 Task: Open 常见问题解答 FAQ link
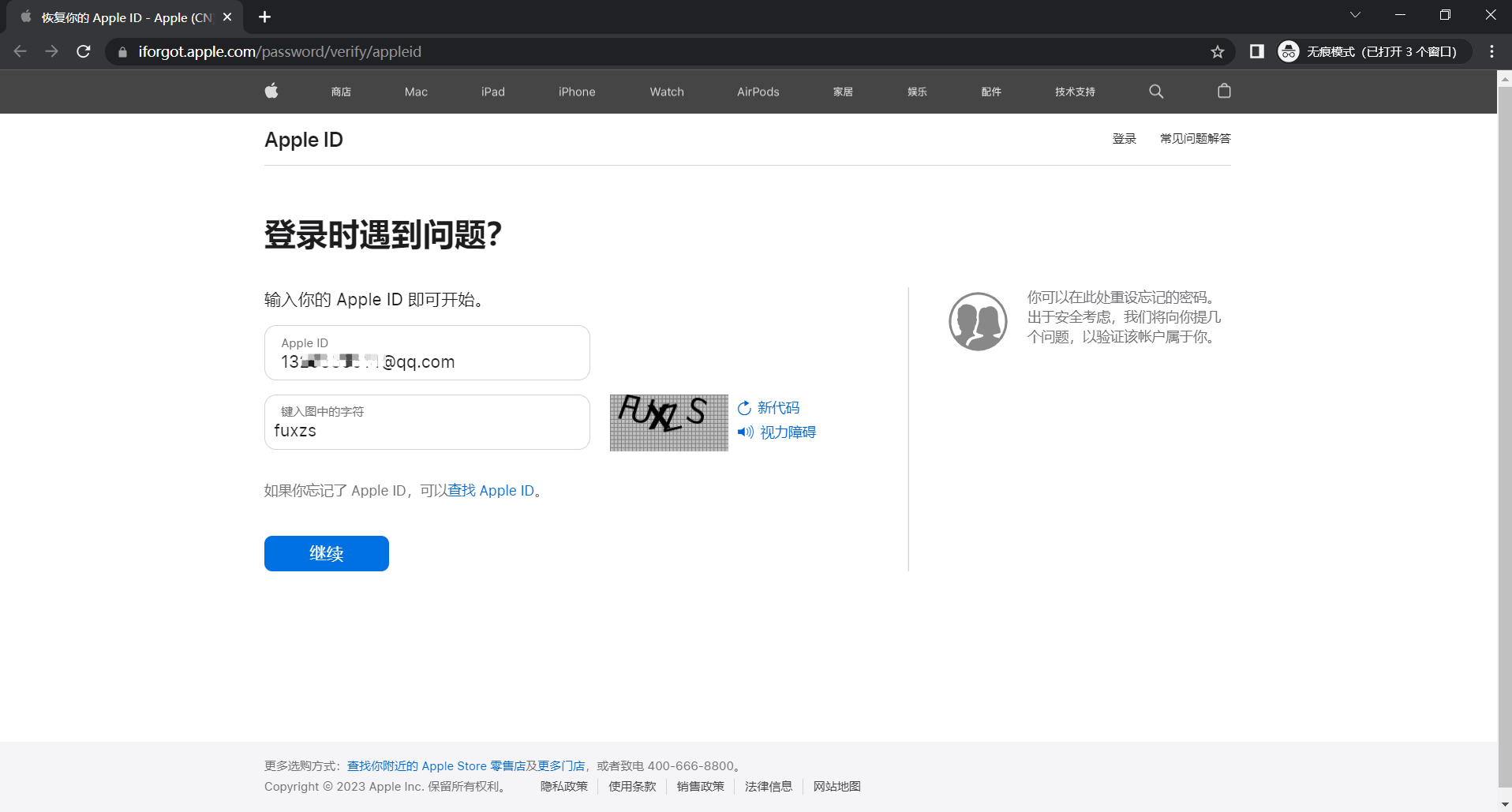[x=1196, y=139]
